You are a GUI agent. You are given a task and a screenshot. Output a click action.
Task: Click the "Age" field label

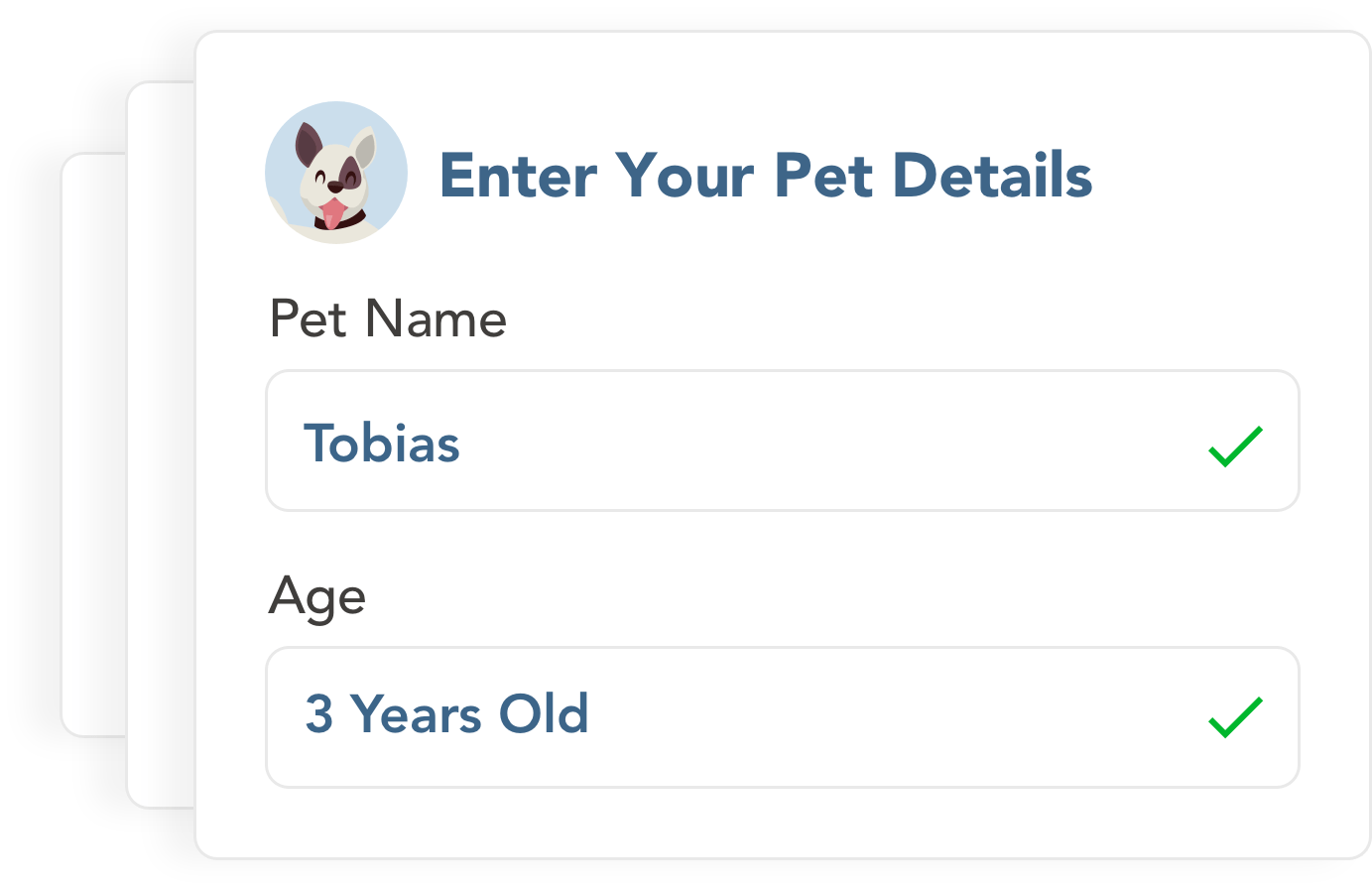tap(317, 597)
